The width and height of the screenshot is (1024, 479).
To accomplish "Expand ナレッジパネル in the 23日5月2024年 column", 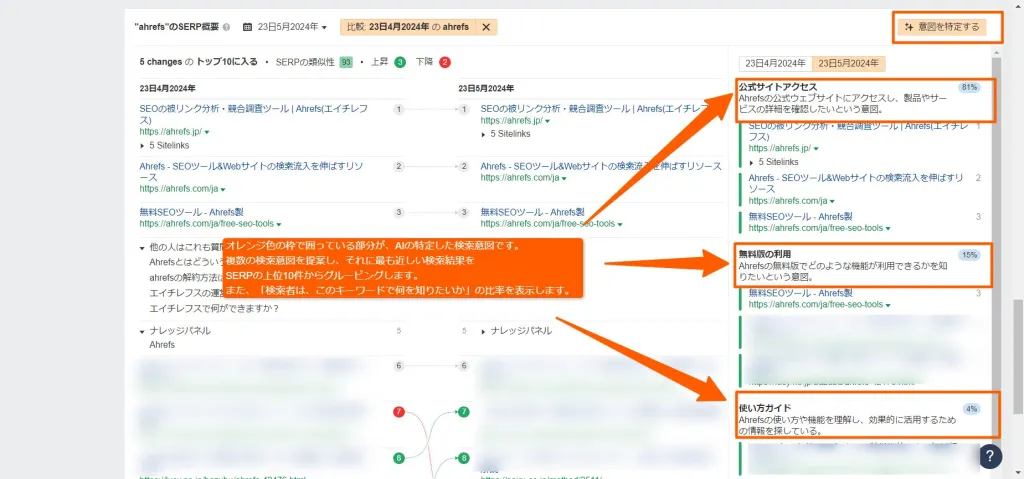I will tap(483, 331).
